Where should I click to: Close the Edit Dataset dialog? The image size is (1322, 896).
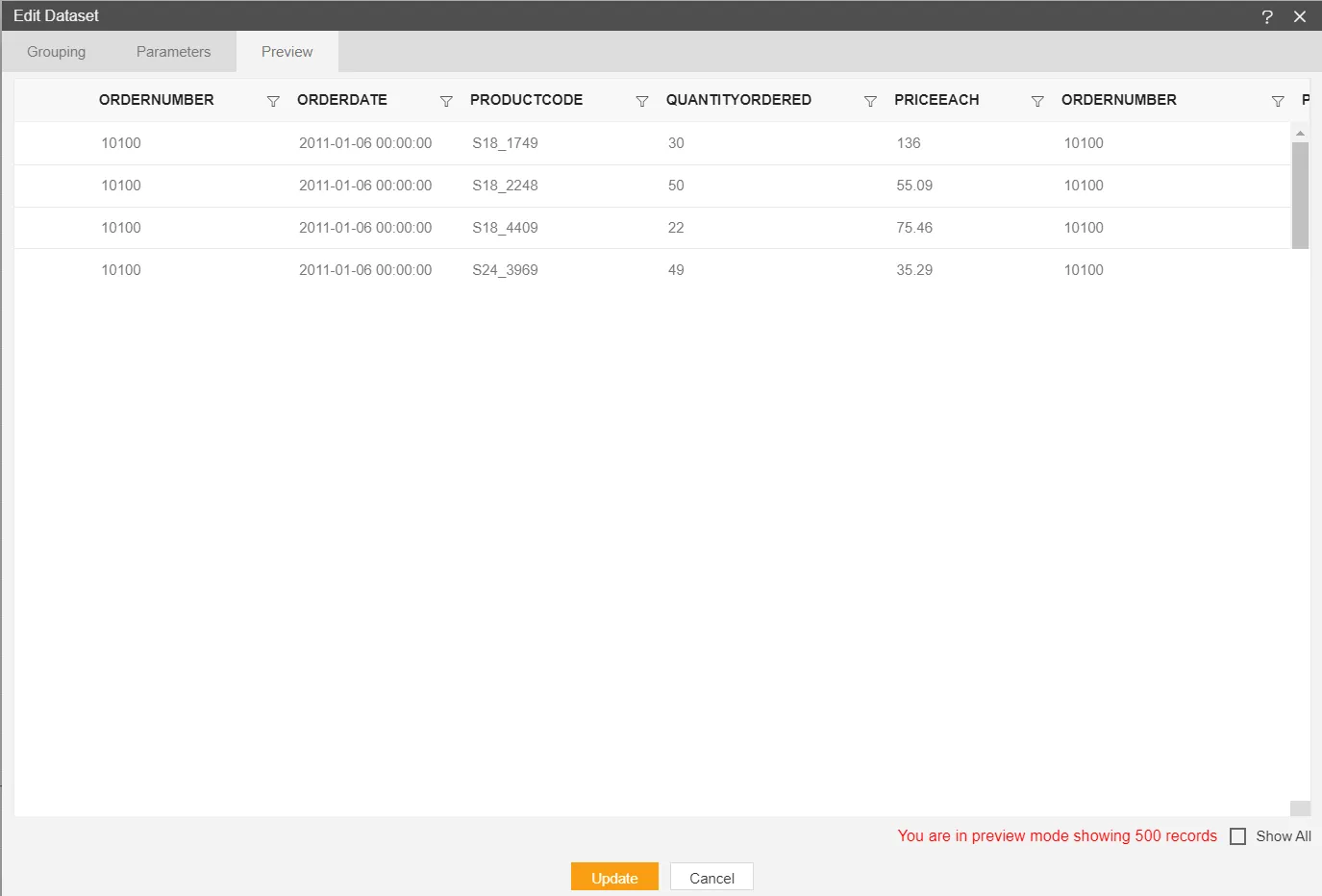[x=1300, y=16]
